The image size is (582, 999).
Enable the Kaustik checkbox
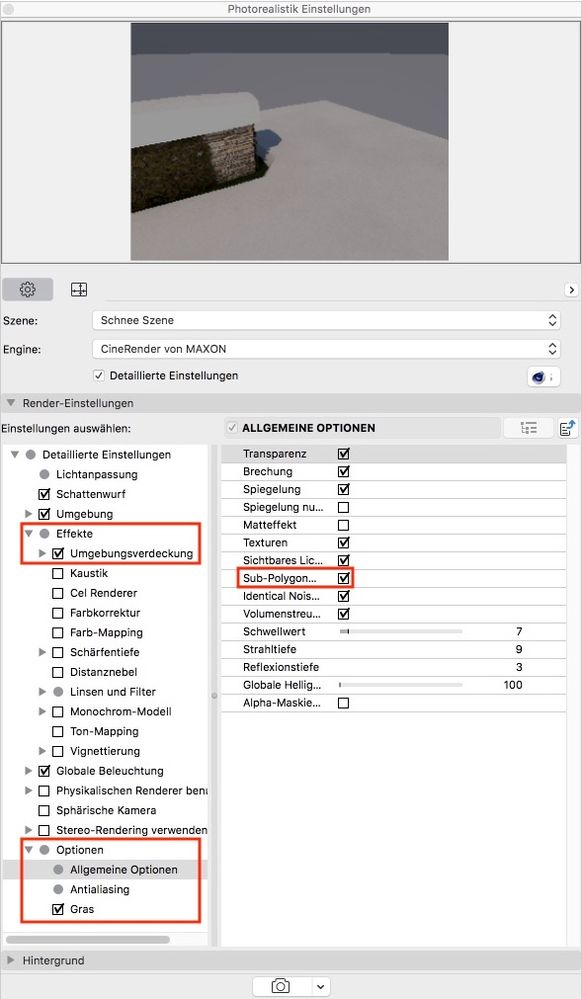point(58,573)
